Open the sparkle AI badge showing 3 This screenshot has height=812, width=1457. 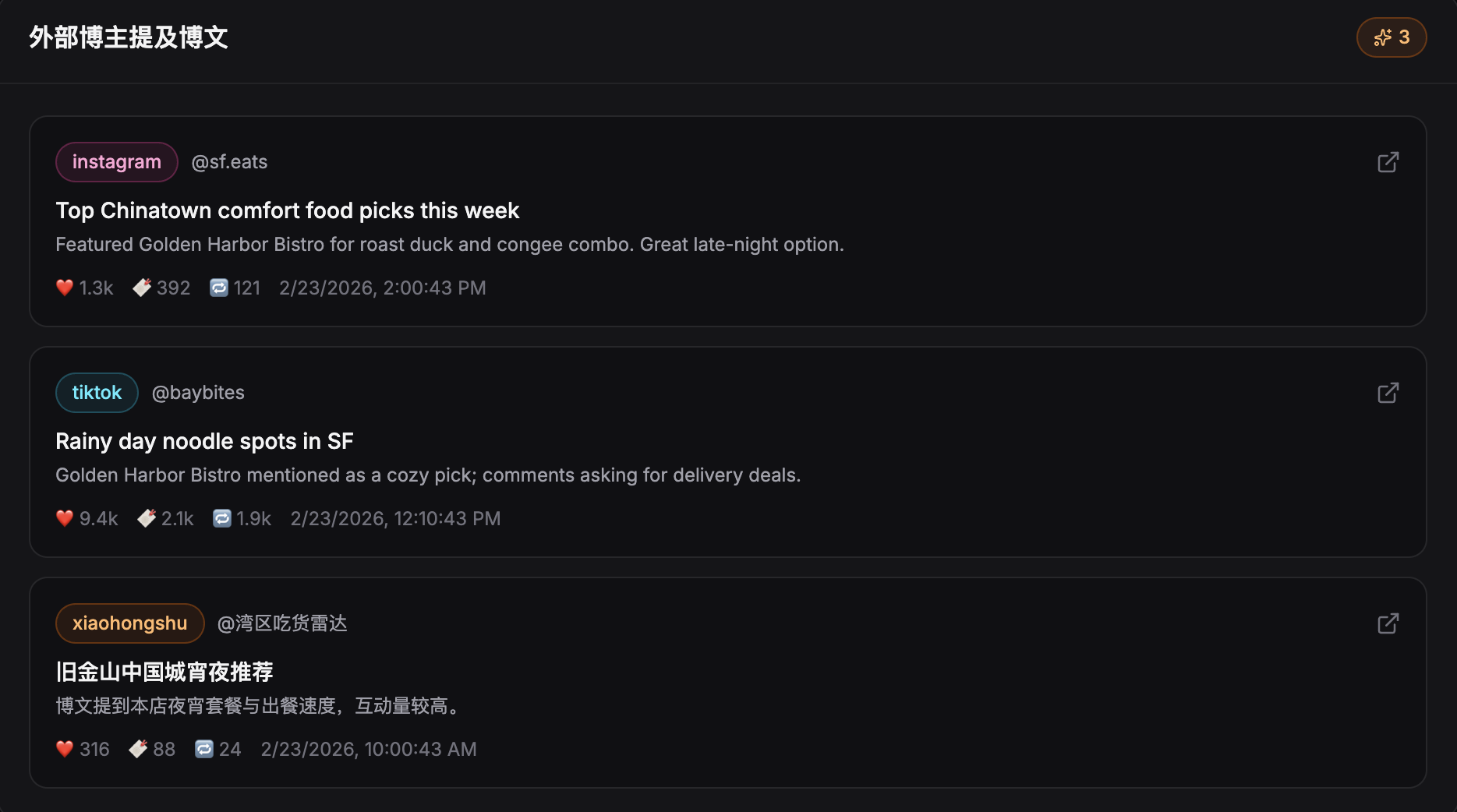(1392, 37)
